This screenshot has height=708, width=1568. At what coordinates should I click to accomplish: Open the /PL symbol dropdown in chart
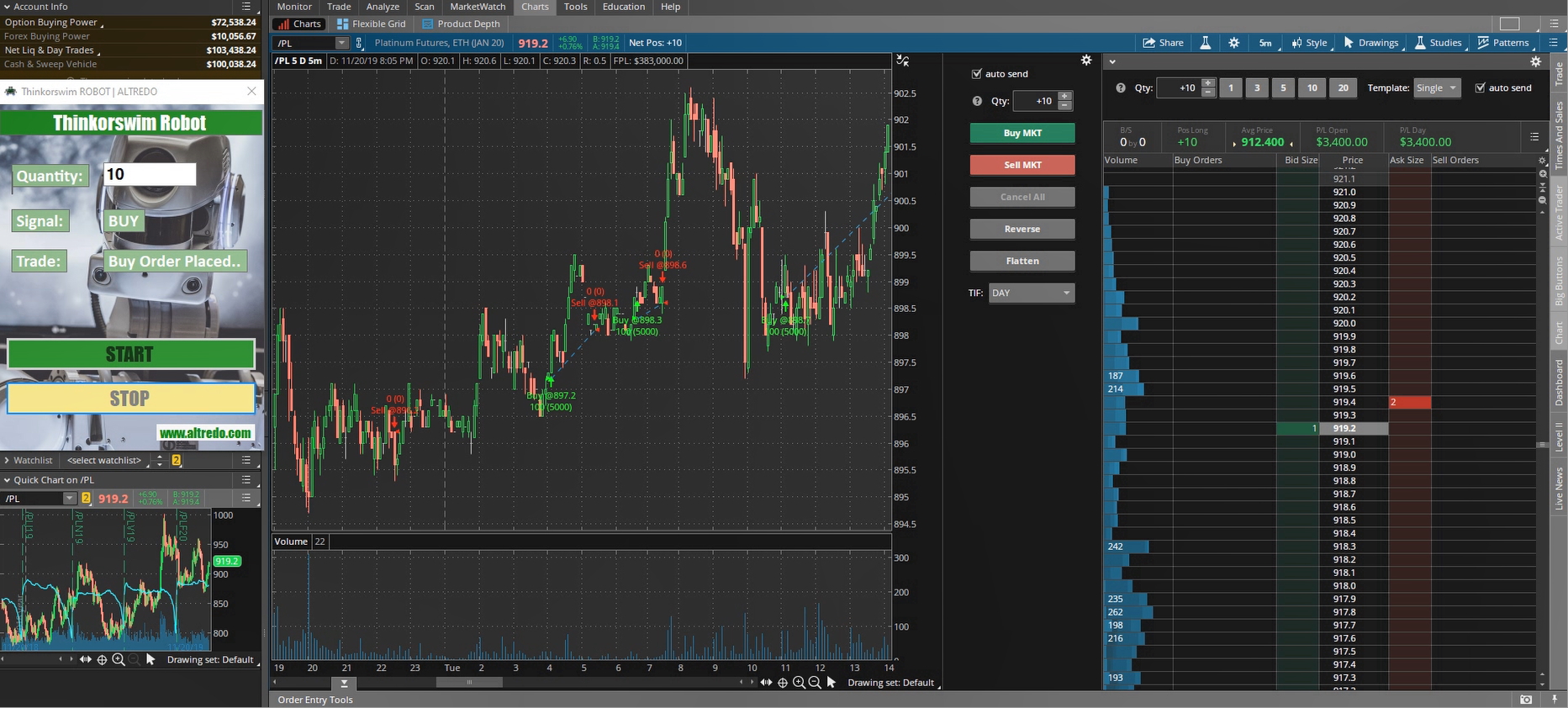pyautogui.click(x=341, y=43)
